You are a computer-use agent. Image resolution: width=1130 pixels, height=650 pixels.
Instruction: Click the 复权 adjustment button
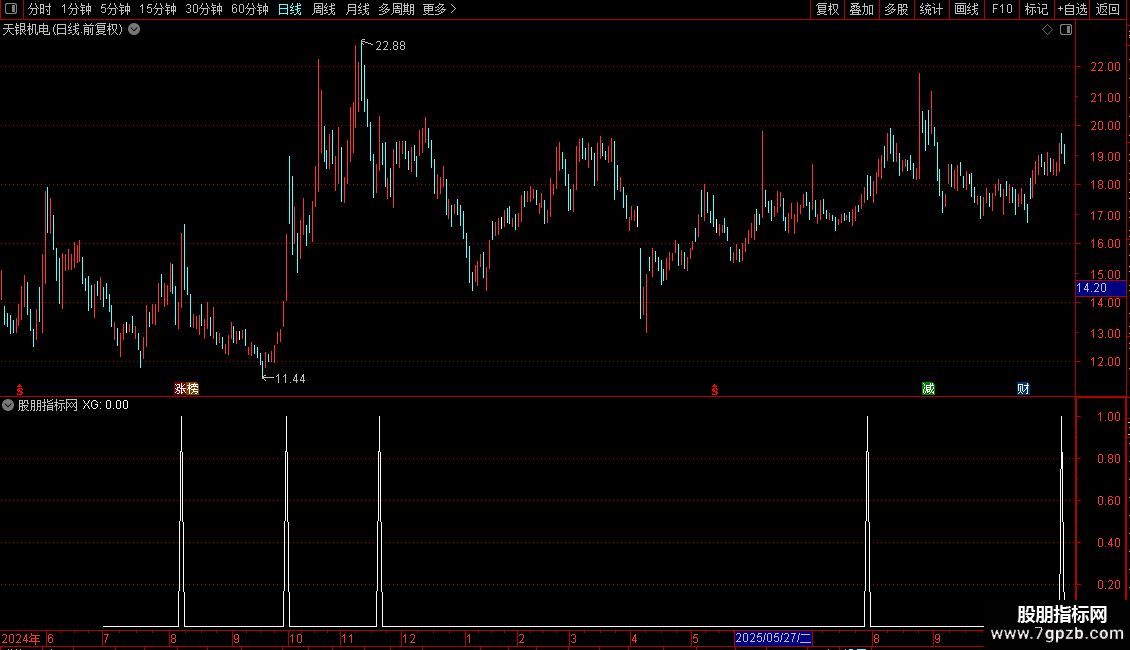click(827, 9)
